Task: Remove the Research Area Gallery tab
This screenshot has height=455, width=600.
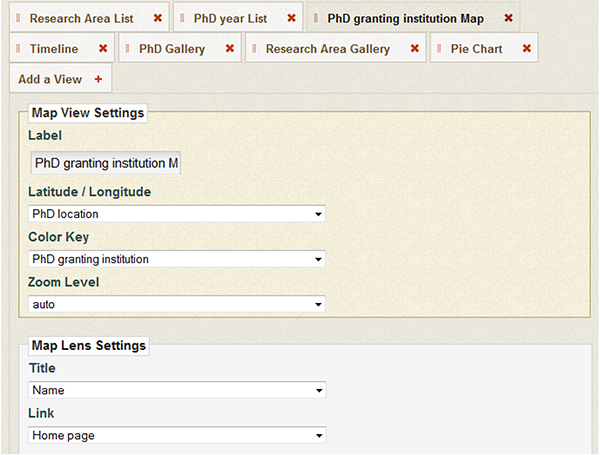Action: pos(414,49)
